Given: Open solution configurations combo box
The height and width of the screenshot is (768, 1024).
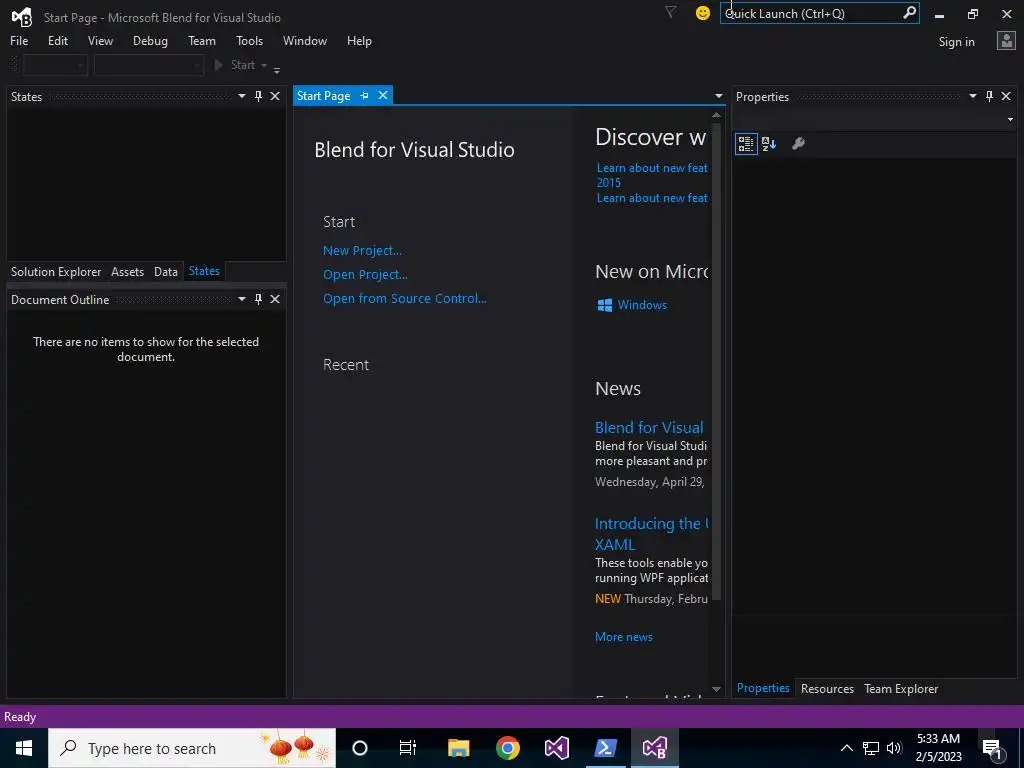Looking at the screenshot, I should (x=56, y=65).
